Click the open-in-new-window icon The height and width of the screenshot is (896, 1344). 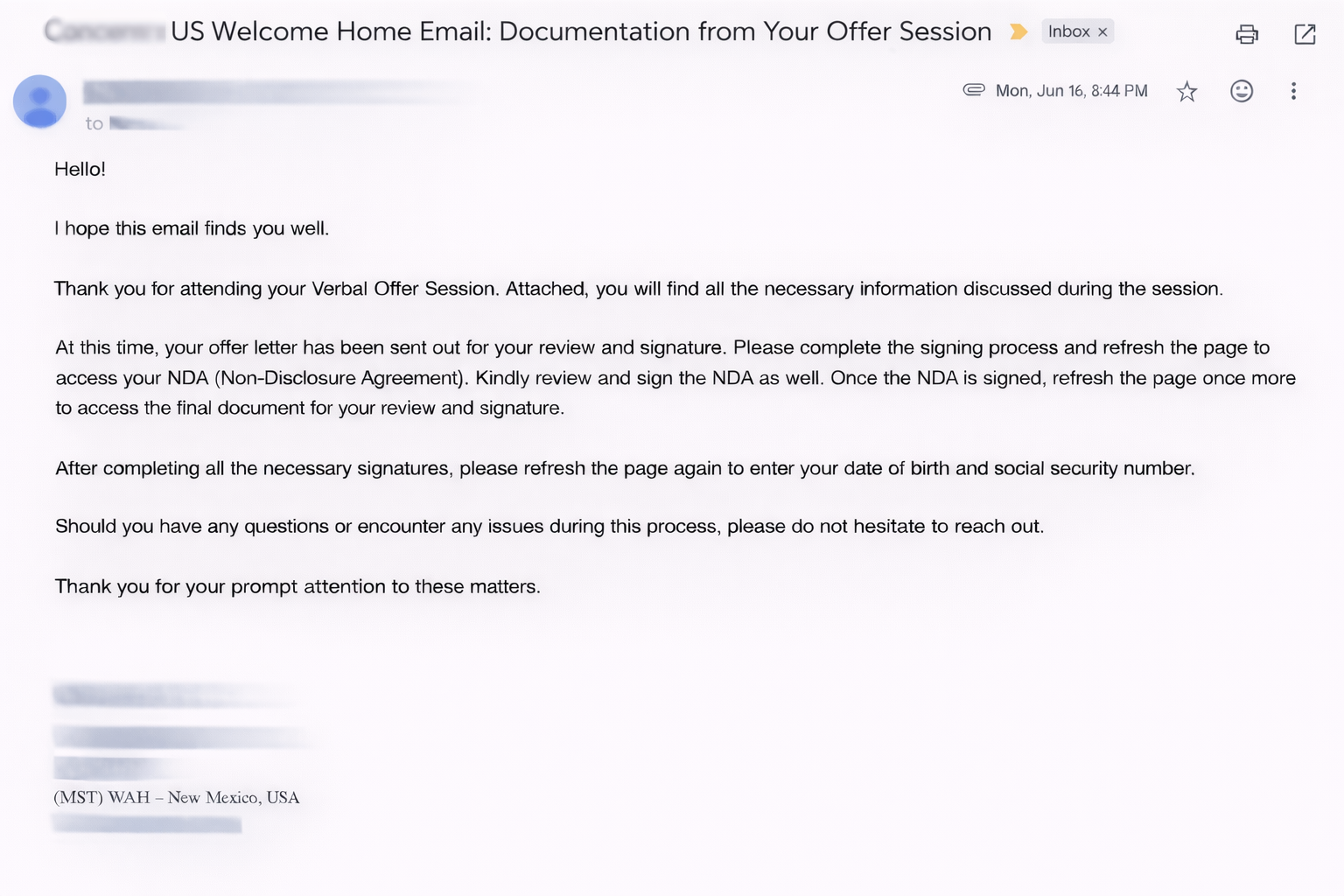(1305, 33)
